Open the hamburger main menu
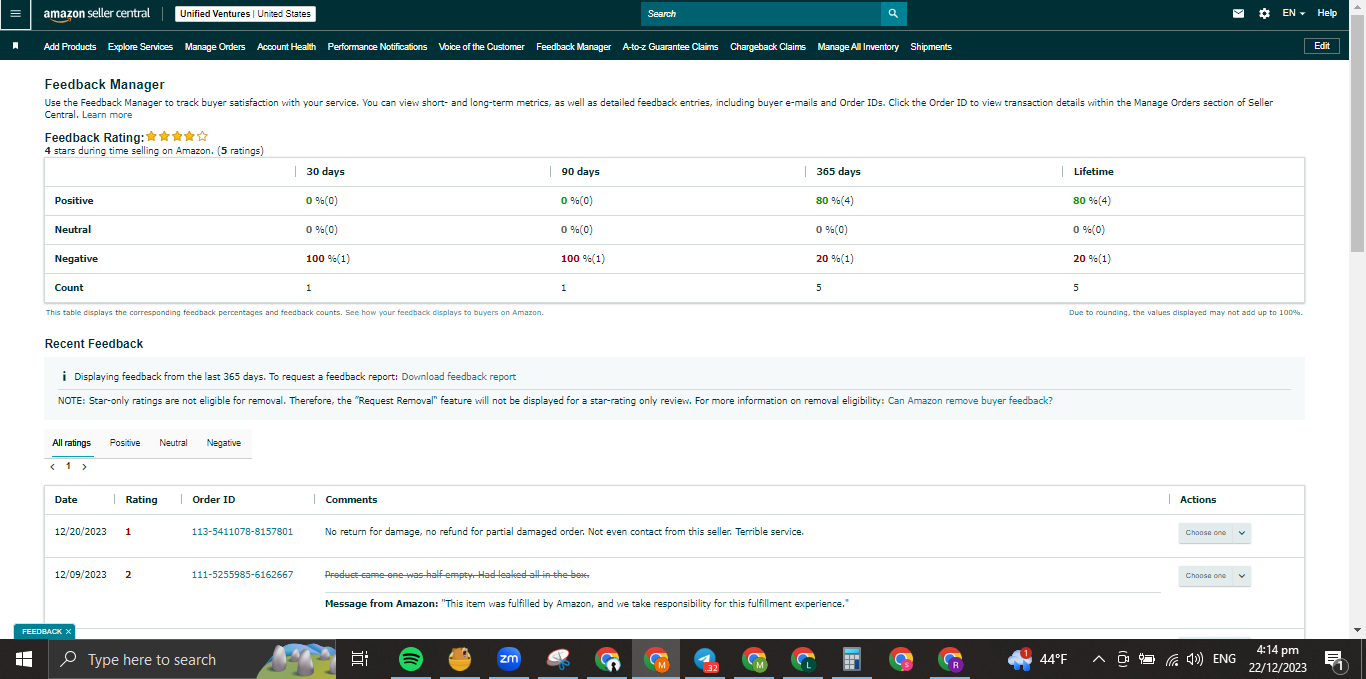Screen dimensions: 1366x679 15,14
